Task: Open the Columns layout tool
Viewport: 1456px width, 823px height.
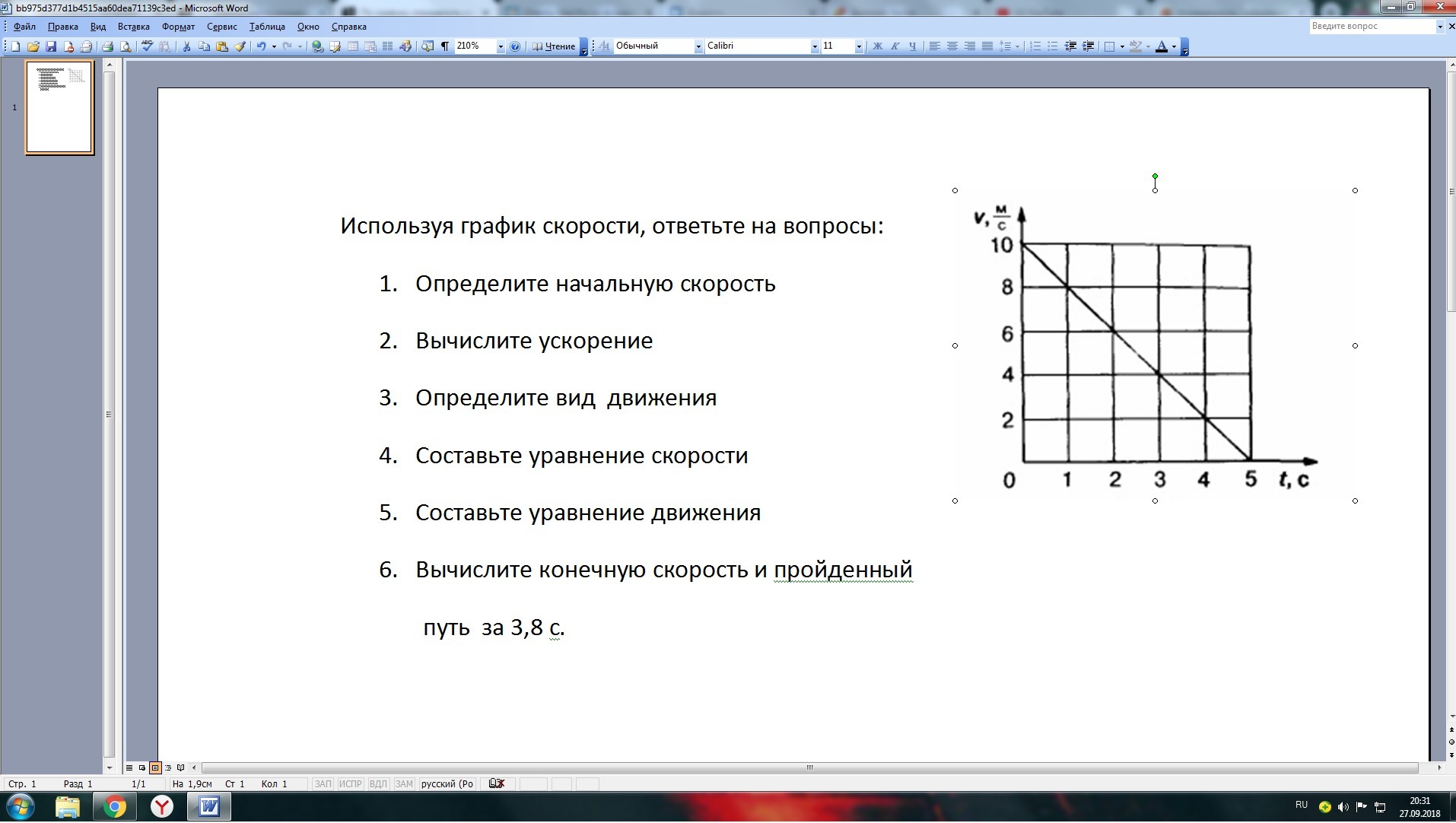Action: click(x=387, y=46)
